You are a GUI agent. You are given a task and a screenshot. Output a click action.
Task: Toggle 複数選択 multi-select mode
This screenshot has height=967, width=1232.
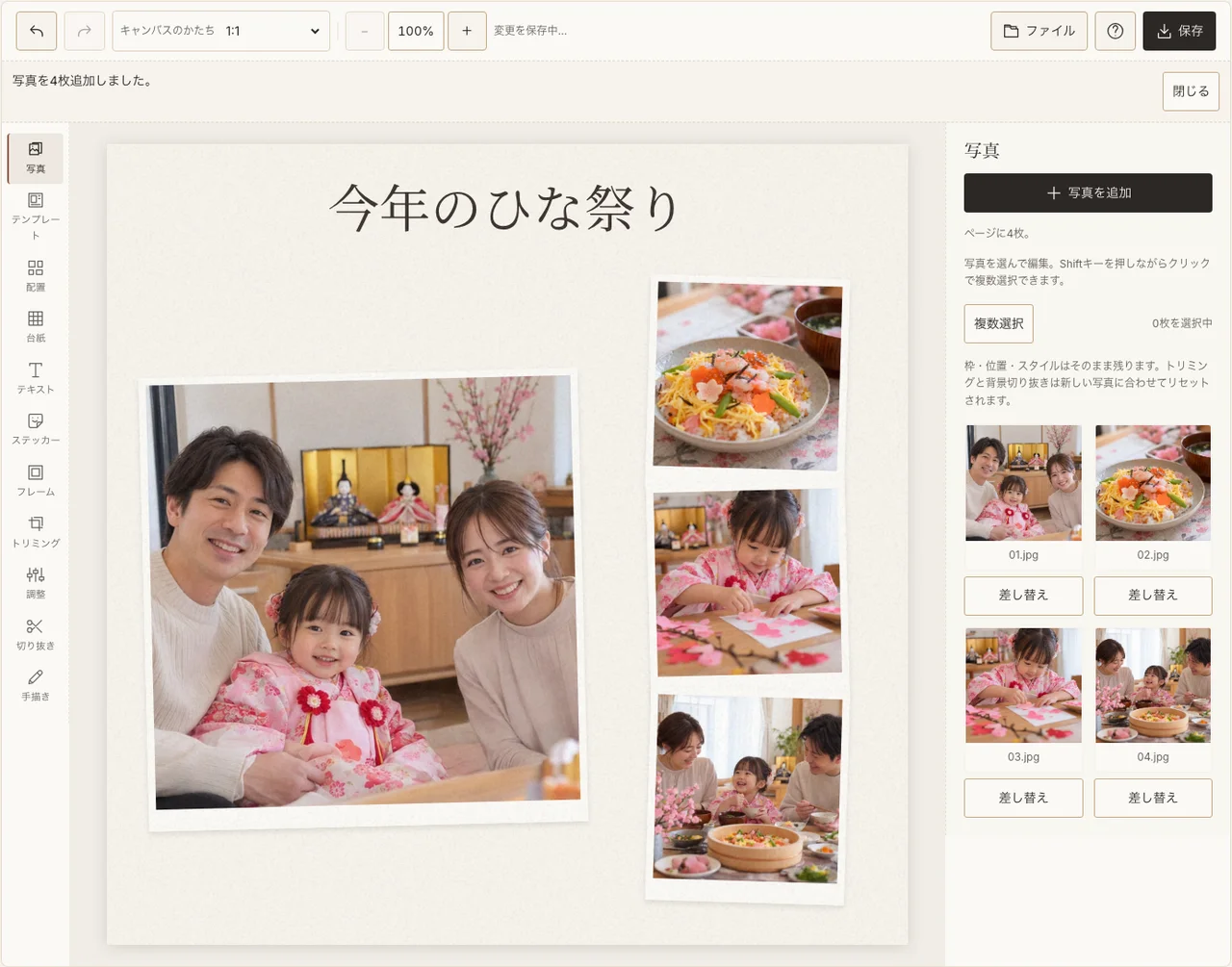click(999, 323)
